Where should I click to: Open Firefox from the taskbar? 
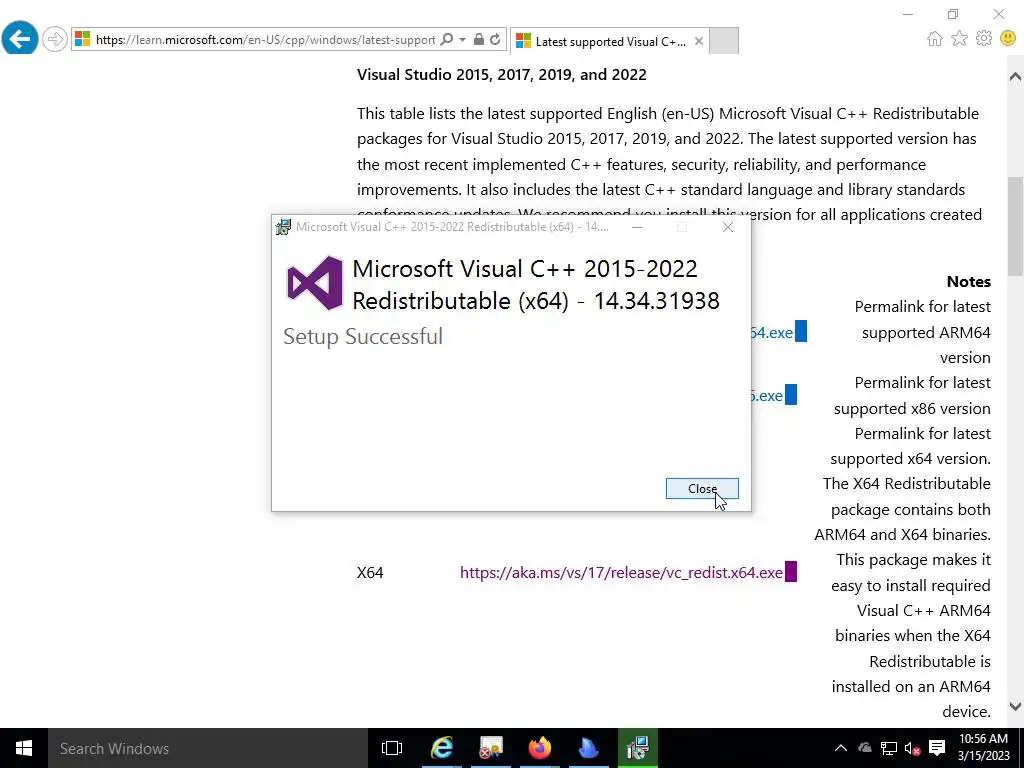(540, 748)
